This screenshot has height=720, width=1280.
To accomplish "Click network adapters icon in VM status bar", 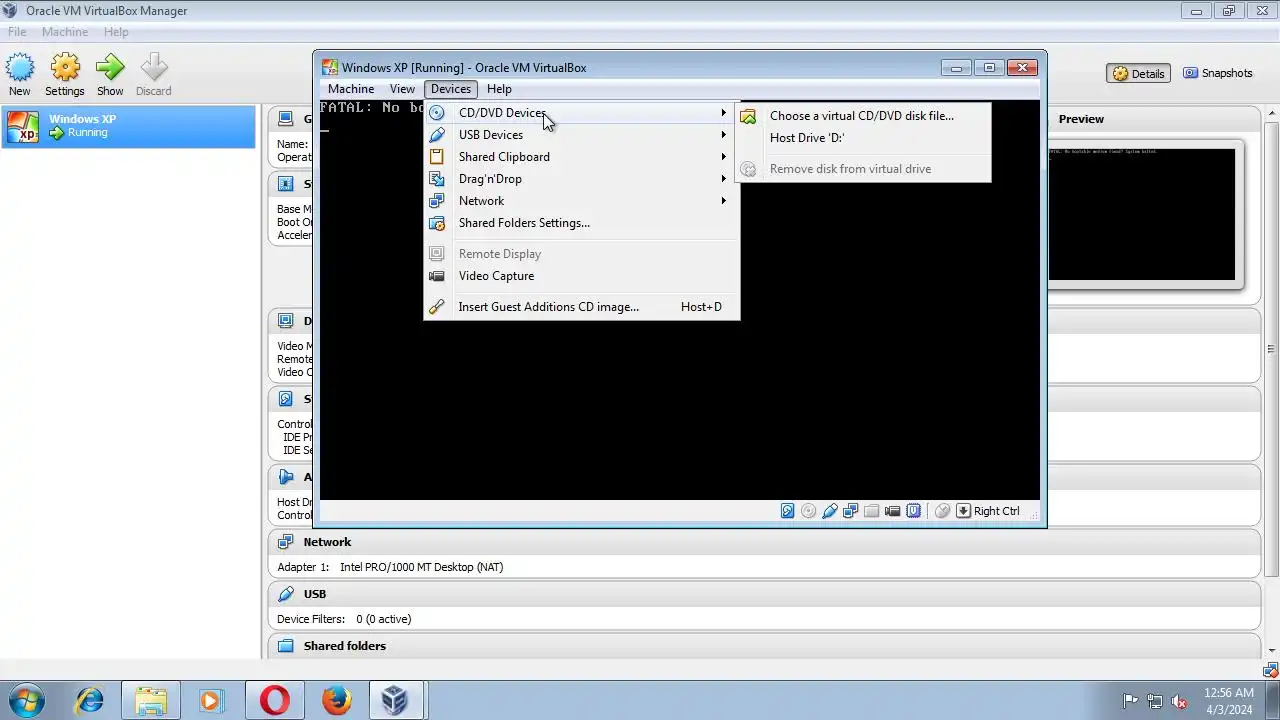I will [x=851, y=511].
